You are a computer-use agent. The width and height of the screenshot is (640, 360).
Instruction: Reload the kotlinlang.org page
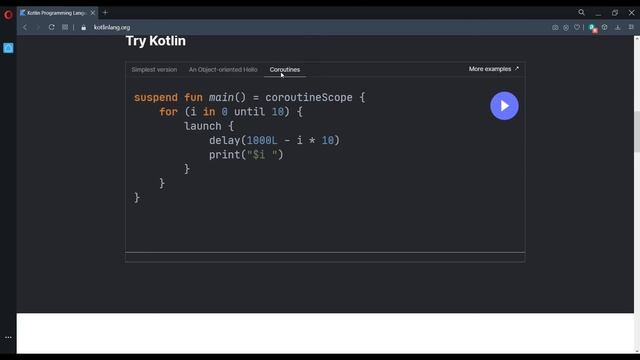tap(51, 27)
